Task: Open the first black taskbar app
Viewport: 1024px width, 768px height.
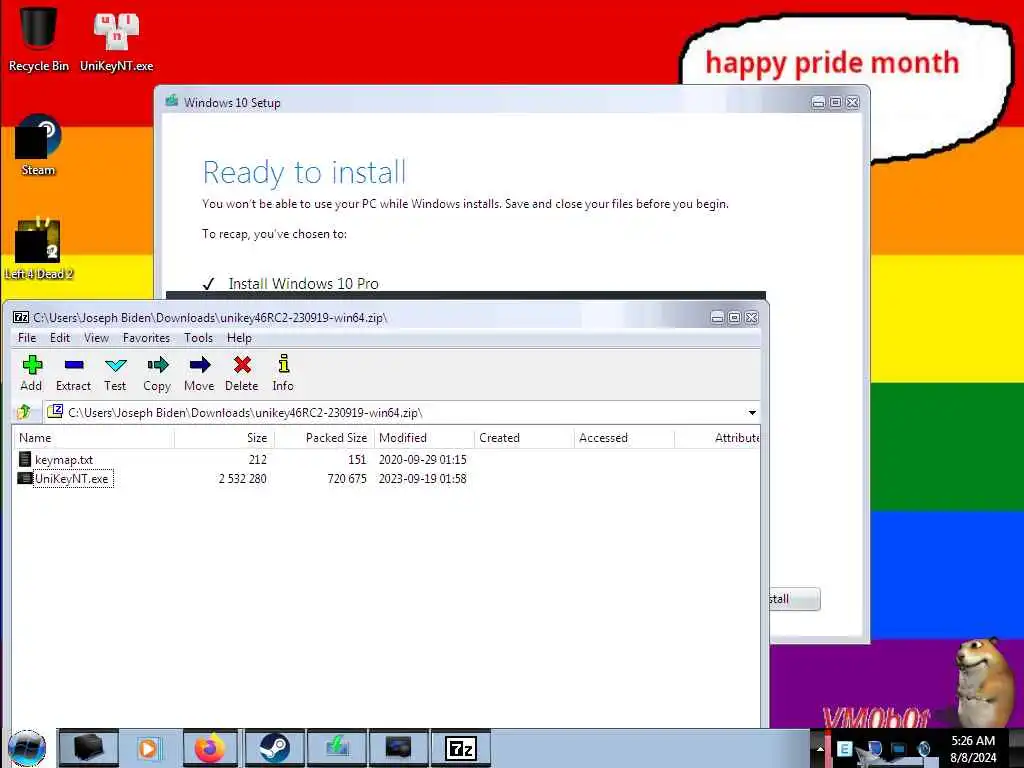Action: click(x=88, y=748)
